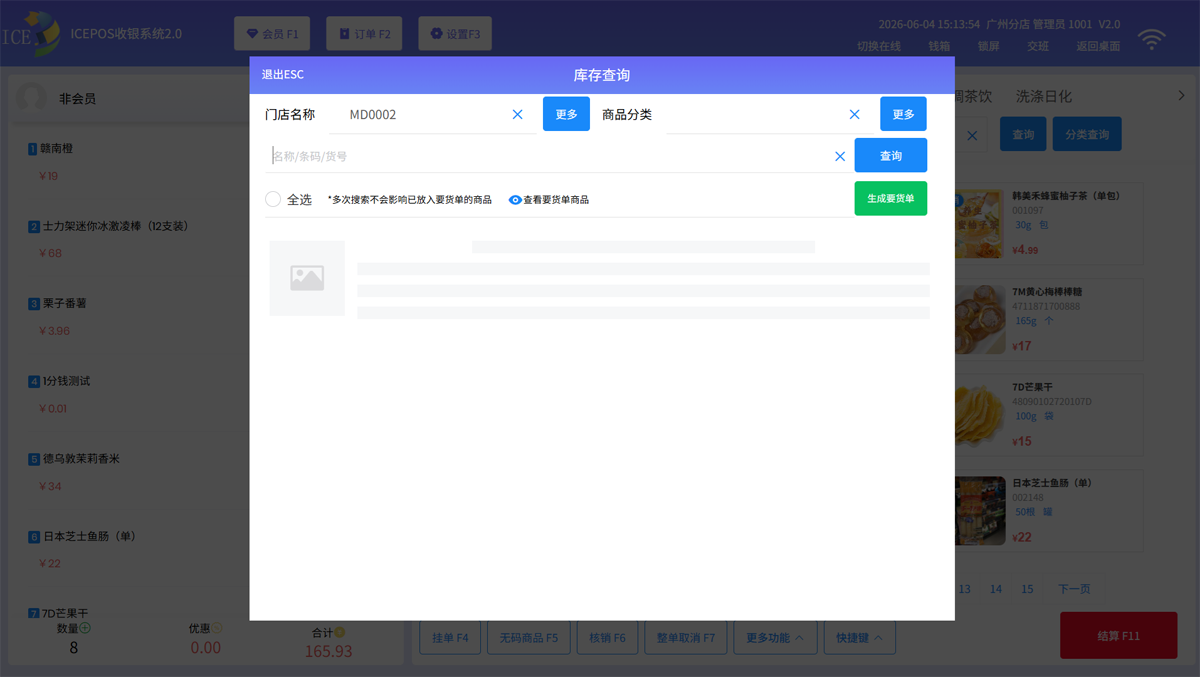Switch to the 洗涤日化 category tab
The height and width of the screenshot is (677, 1200).
click(1044, 96)
